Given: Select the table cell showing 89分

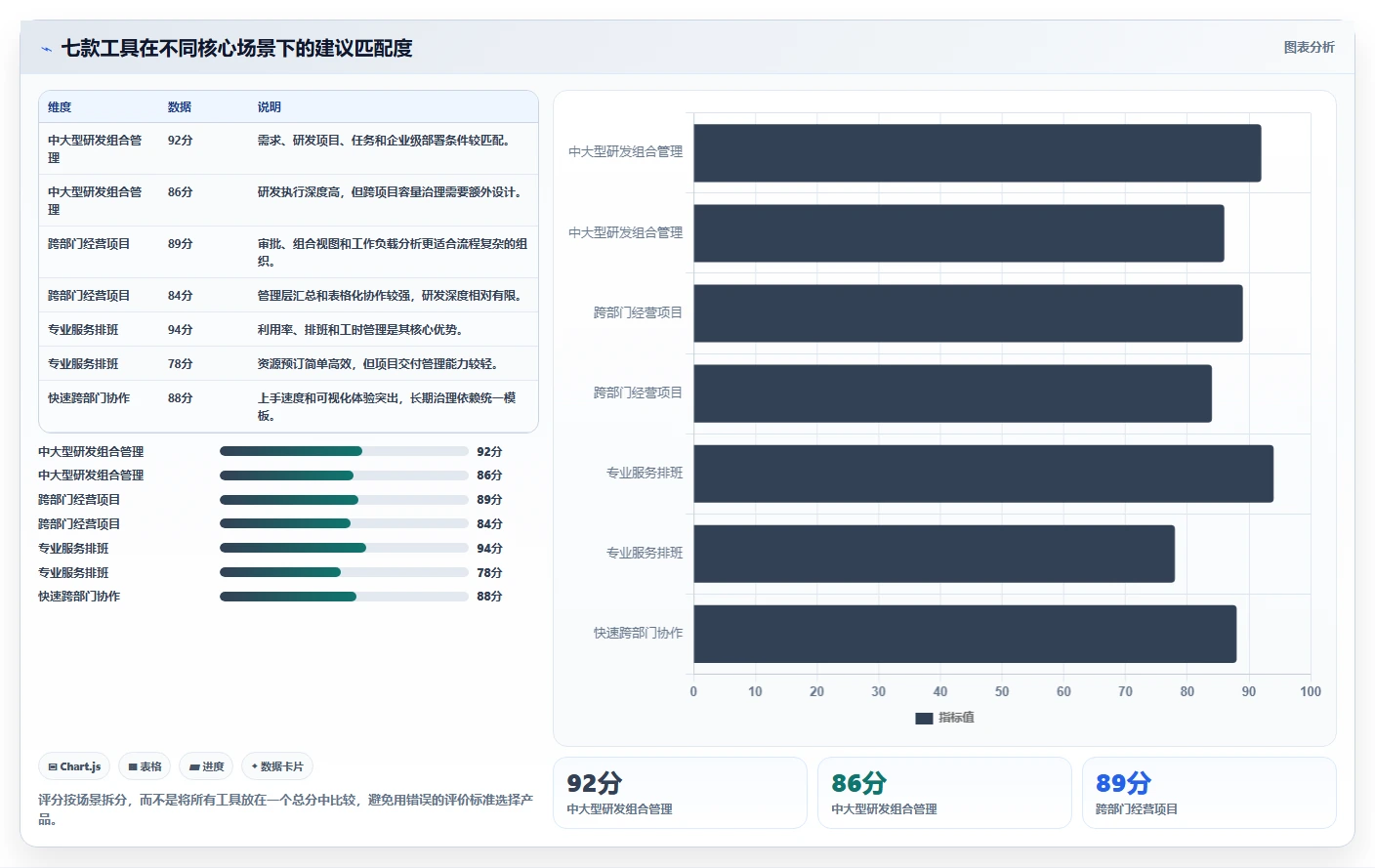Looking at the screenshot, I should pyautogui.click(x=181, y=244).
